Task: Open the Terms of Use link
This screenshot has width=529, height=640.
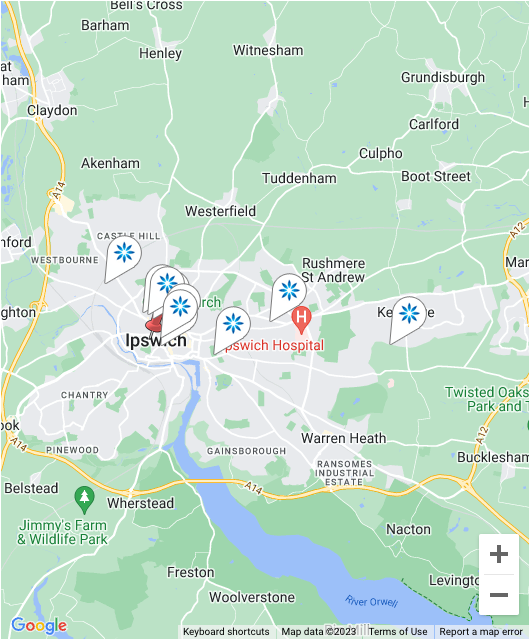Action: click(x=398, y=631)
